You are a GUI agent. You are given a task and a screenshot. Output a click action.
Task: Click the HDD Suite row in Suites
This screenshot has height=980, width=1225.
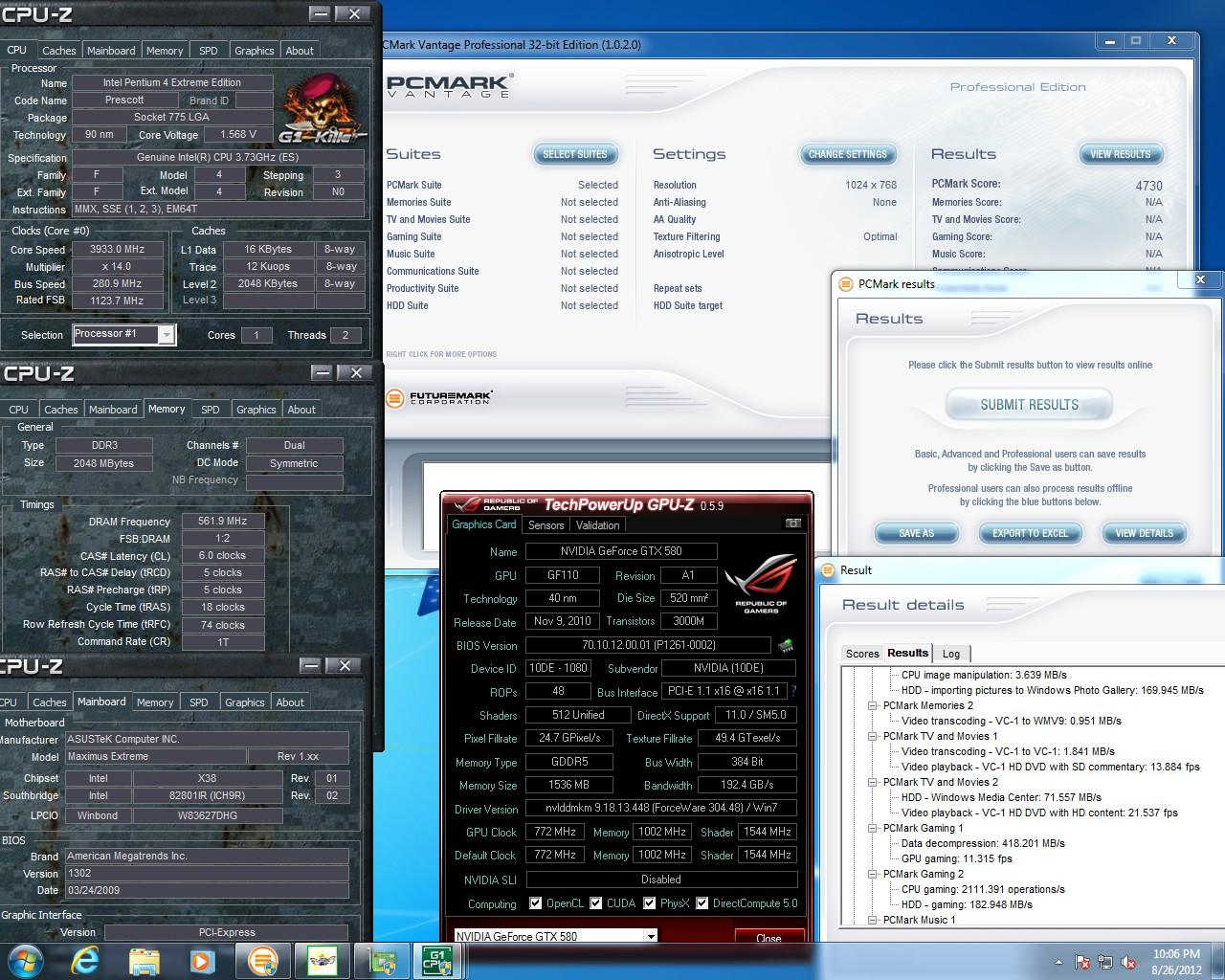[x=502, y=305]
